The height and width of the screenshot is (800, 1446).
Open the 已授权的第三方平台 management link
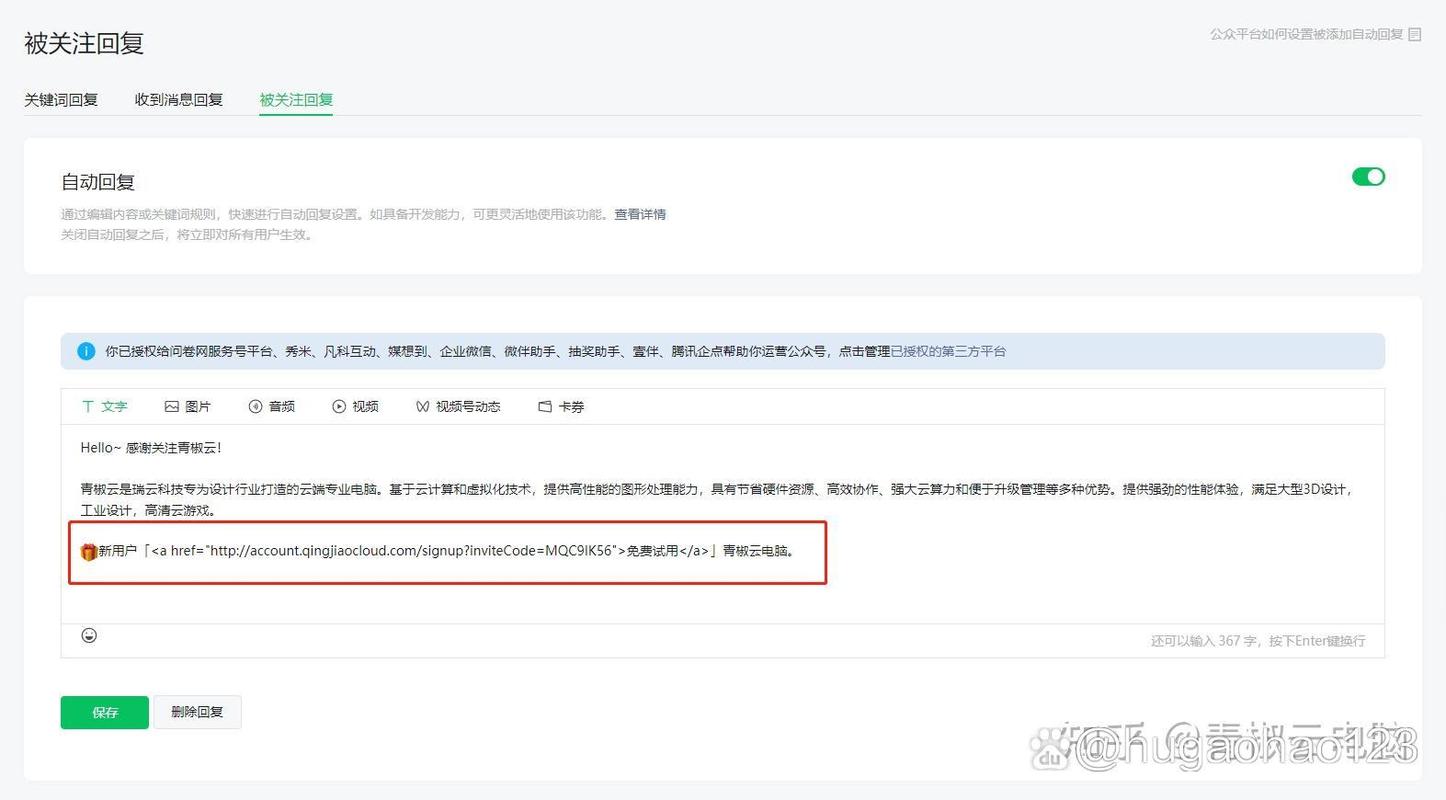pos(948,351)
